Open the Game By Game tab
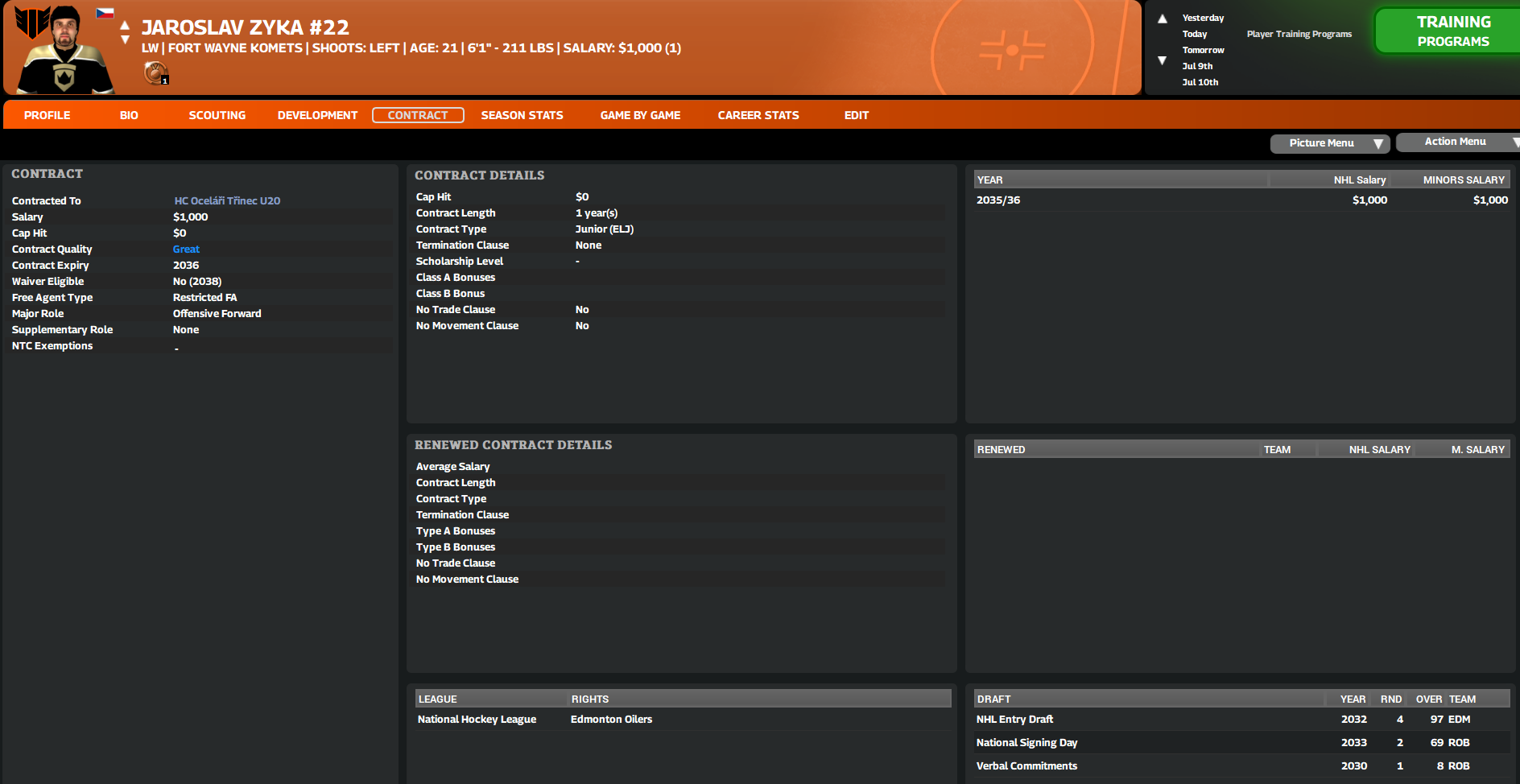The height and width of the screenshot is (784, 1520). 640,115
